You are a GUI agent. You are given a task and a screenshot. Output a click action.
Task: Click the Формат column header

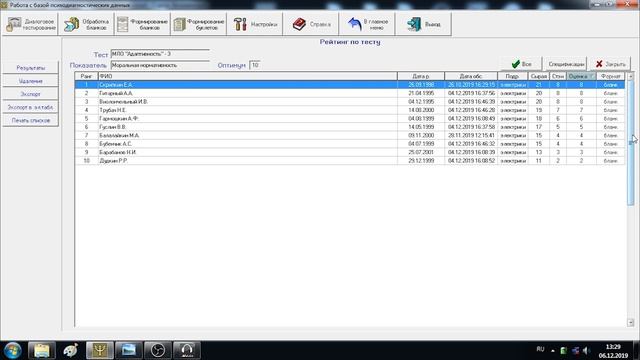point(611,76)
